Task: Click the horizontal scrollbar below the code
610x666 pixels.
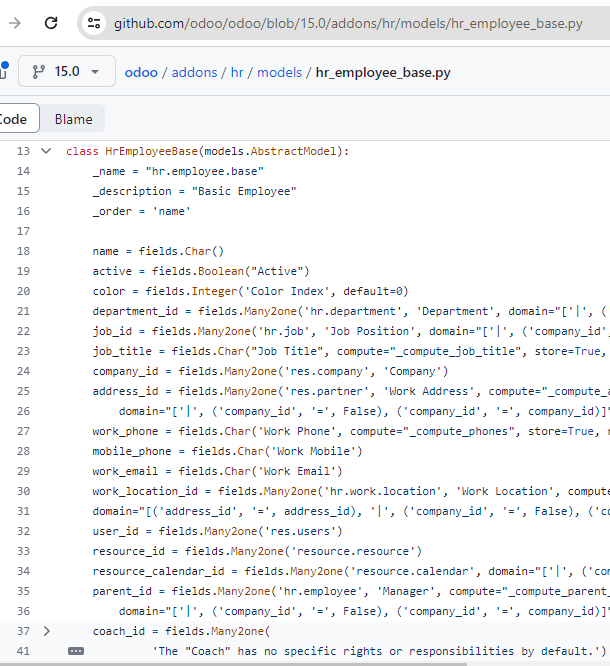Action: [x=234, y=664]
